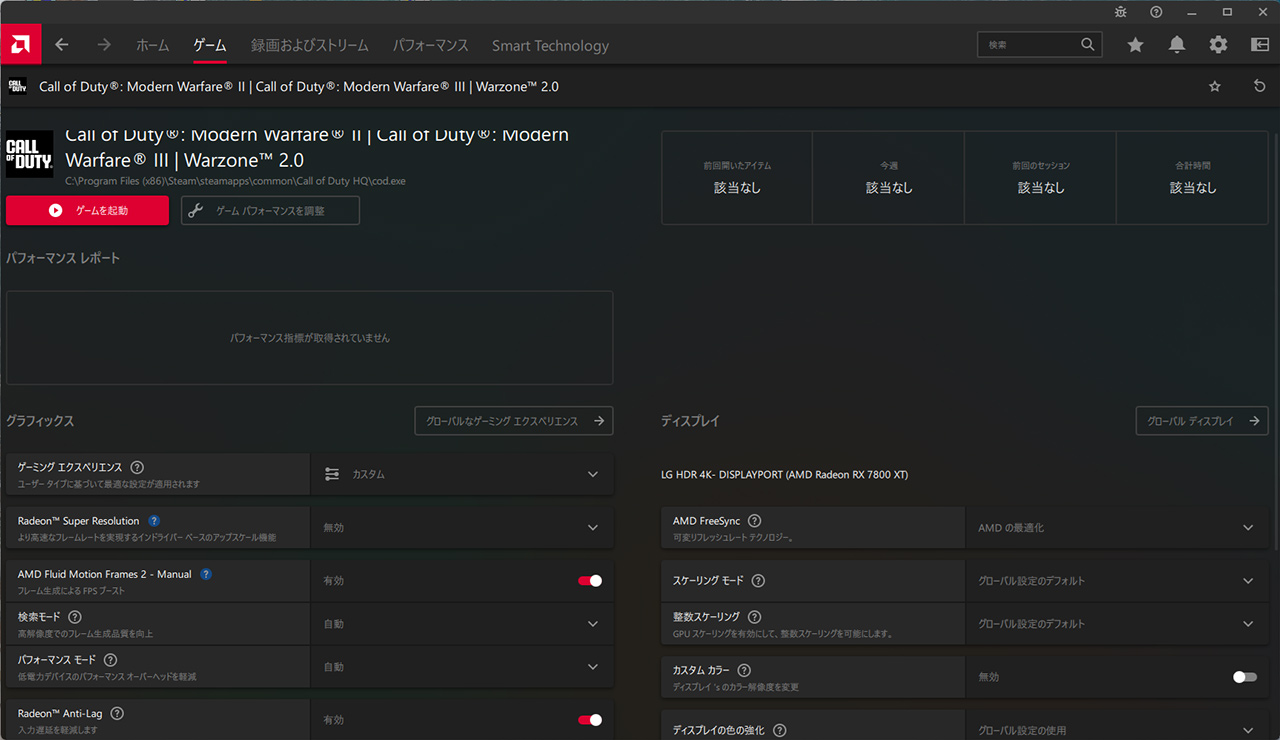Go back with the left arrow
Screen dimensions: 1280x740
(x=62, y=45)
